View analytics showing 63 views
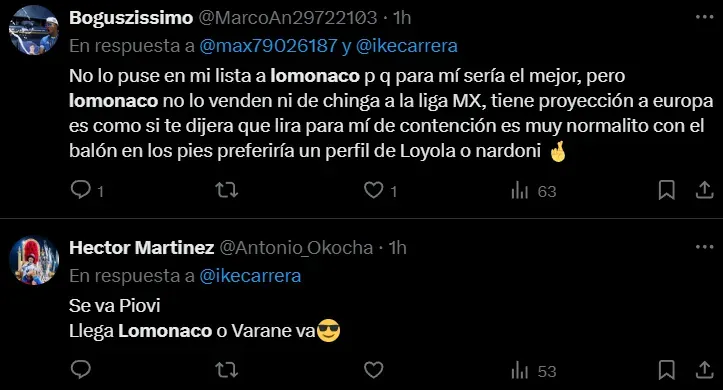This screenshot has height=390, width=723. 533,191
